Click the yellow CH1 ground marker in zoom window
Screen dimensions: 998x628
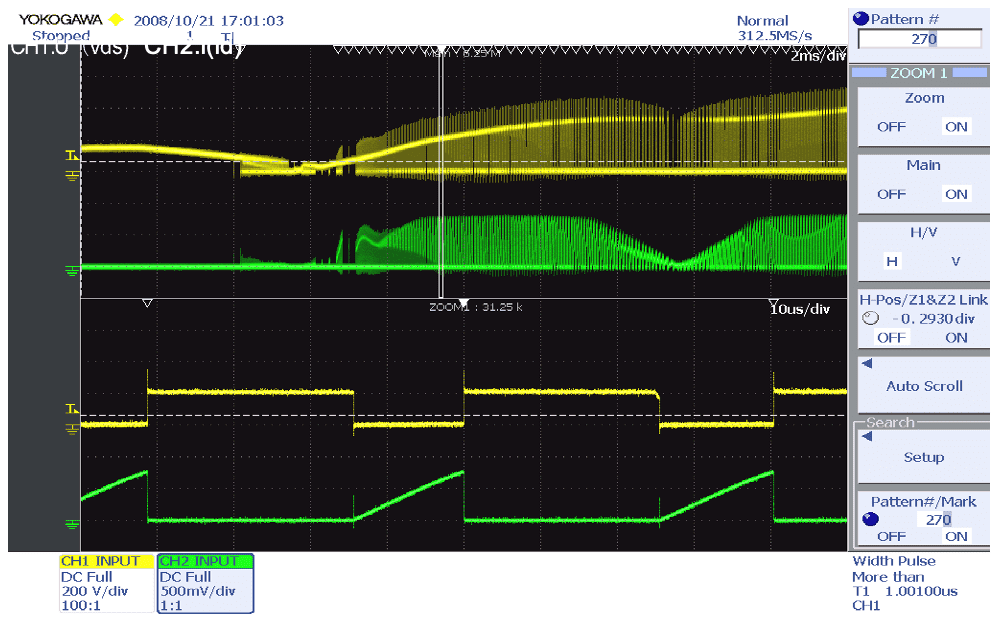tap(72, 429)
